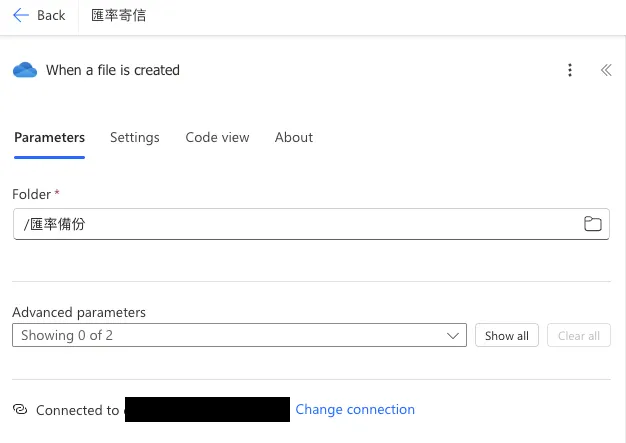626x443 pixels.
Task: Select the About tab
Action: click(294, 138)
